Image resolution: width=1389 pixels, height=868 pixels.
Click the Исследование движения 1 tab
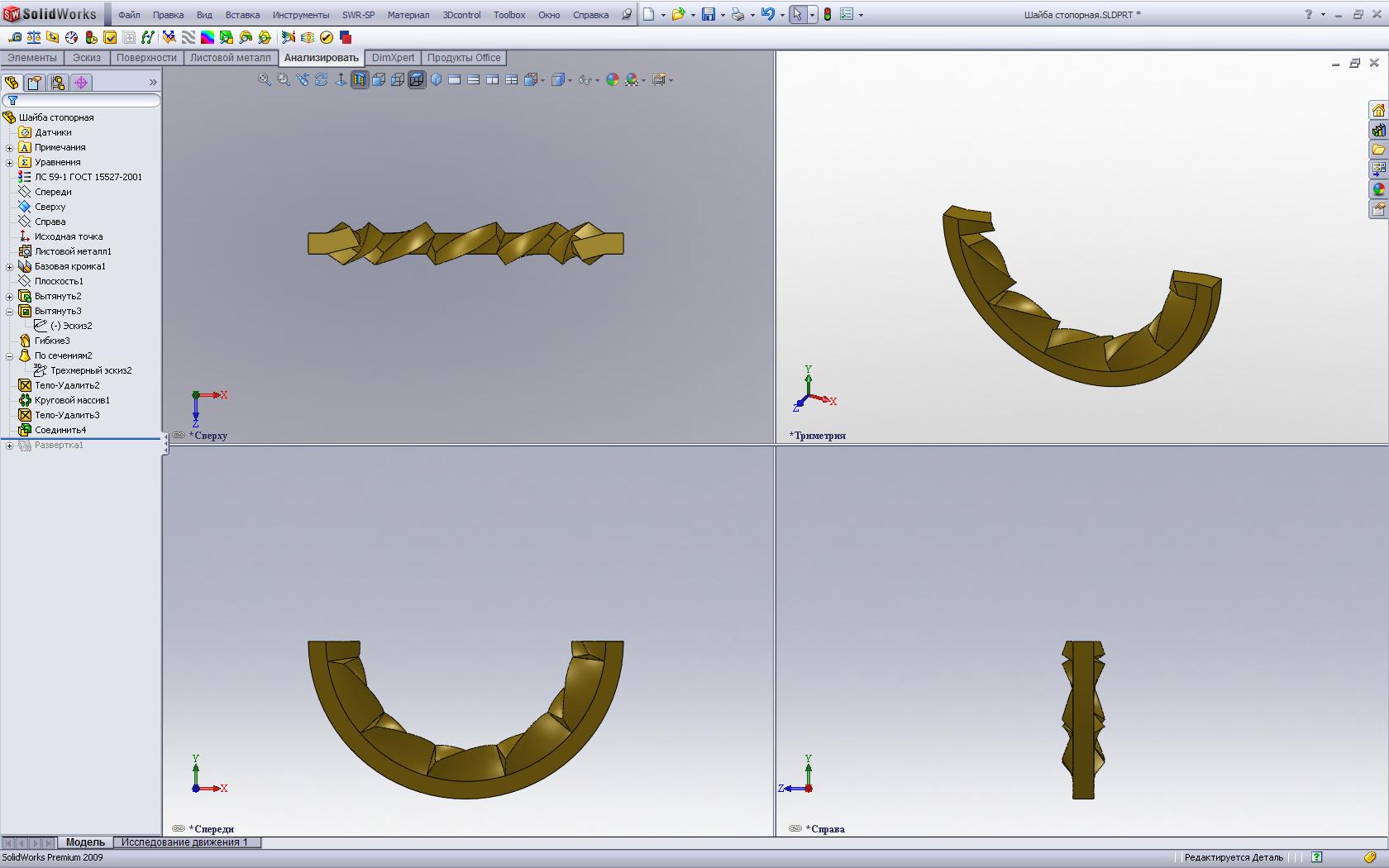coord(185,842)
